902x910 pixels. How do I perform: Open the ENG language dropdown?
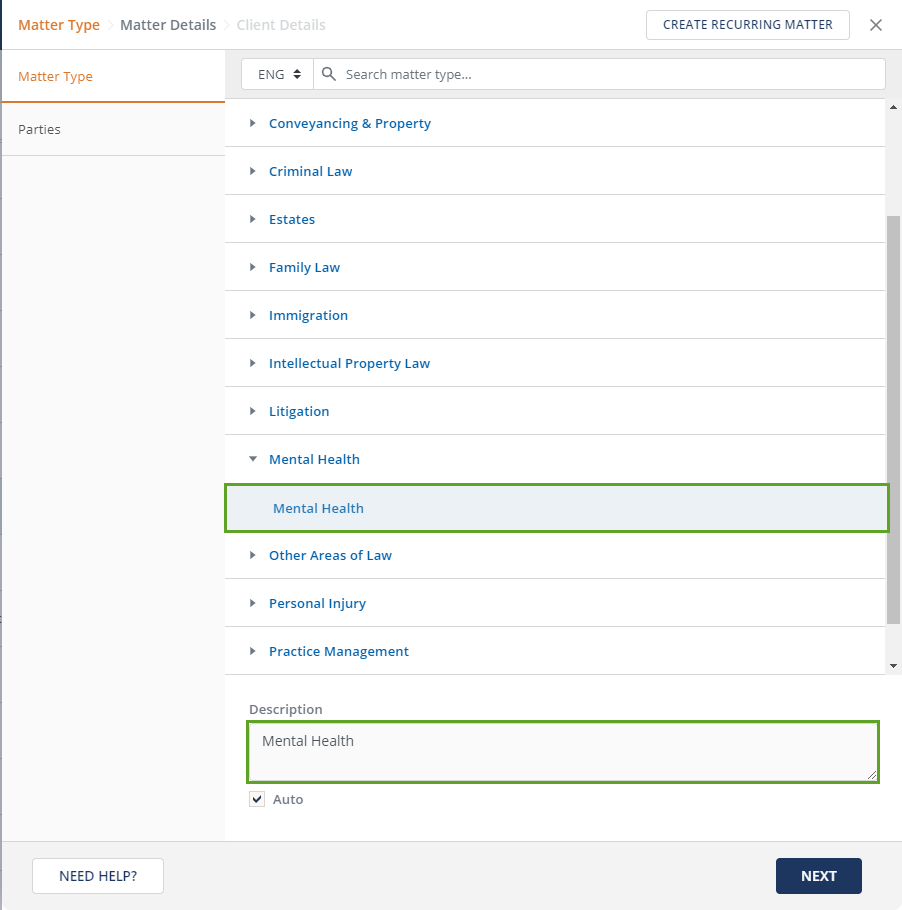[x=278, y=75]
